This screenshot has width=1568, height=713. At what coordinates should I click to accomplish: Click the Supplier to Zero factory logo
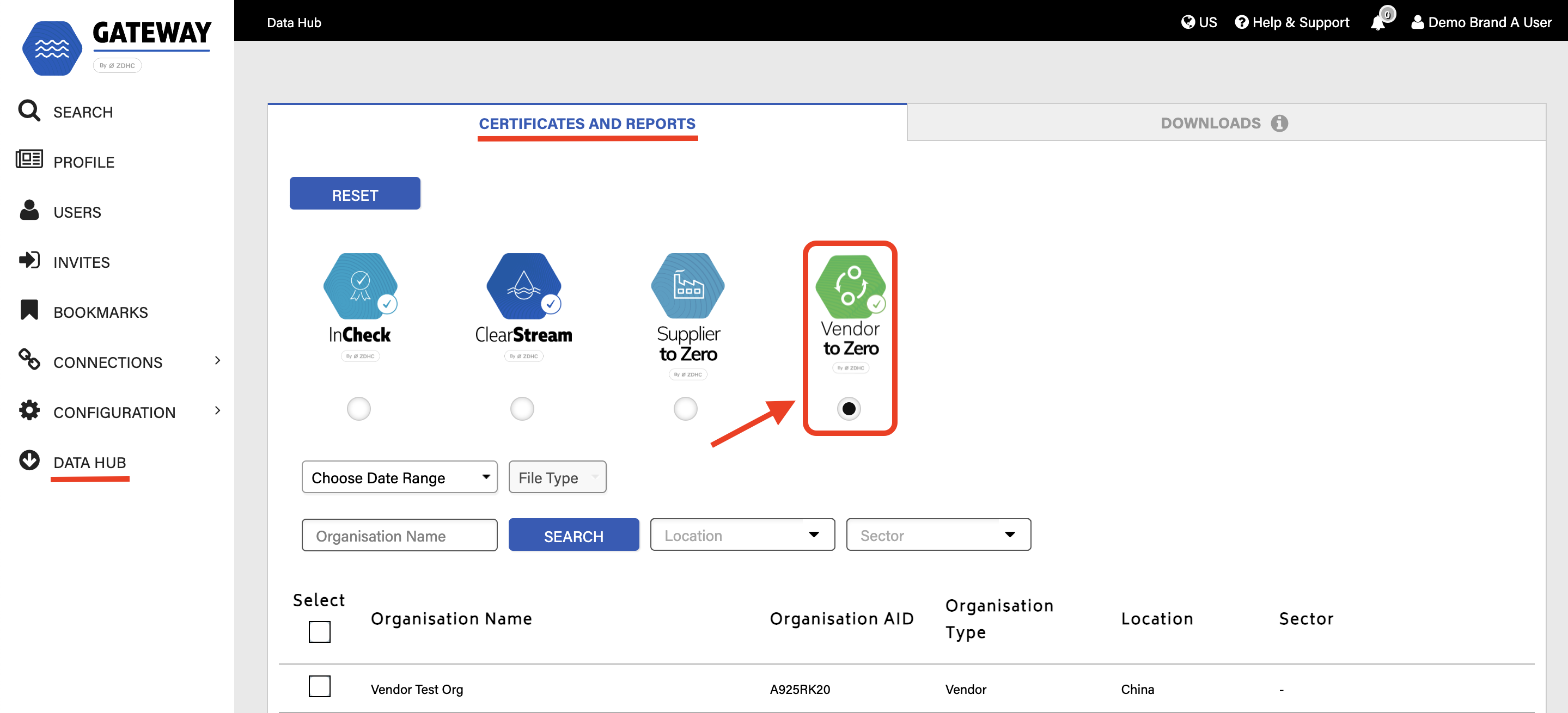pyautogui.click(x=687, y=286)
